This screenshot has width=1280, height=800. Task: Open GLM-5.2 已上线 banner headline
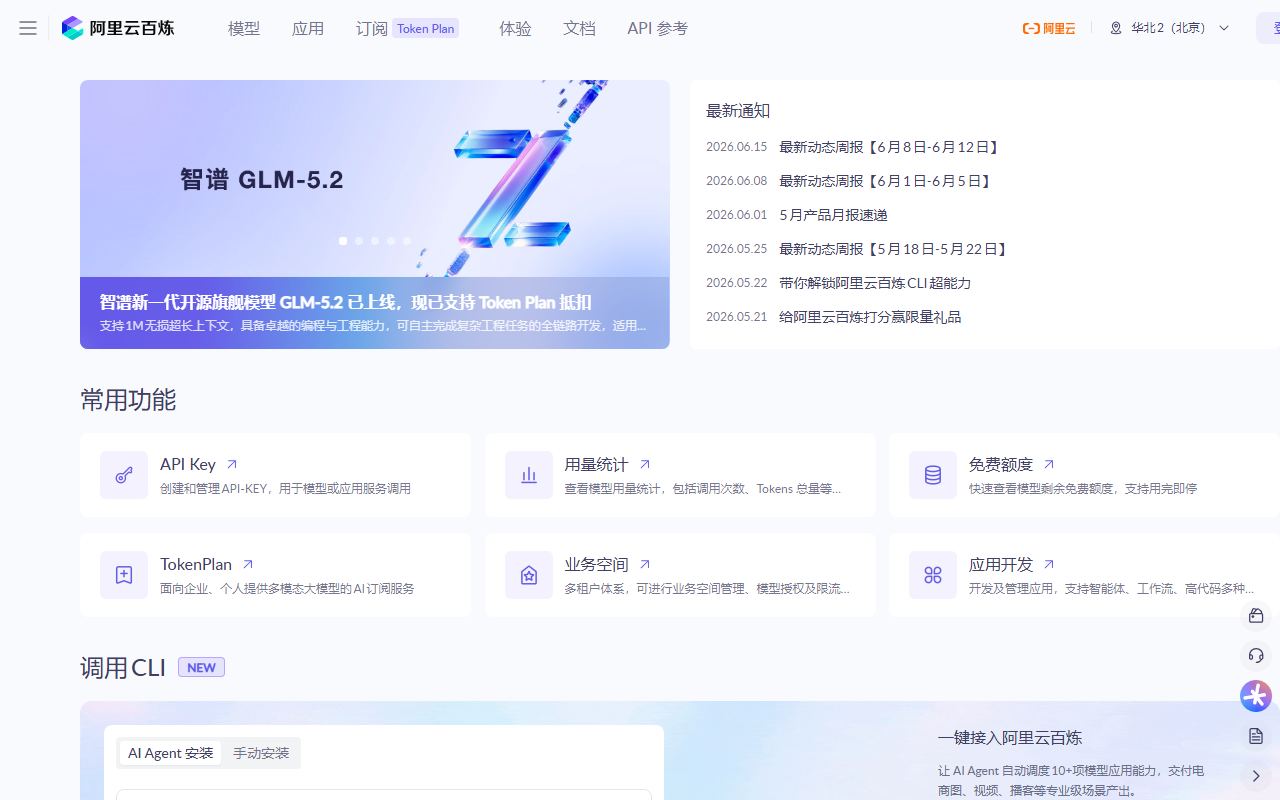click(x=346, y=302)
